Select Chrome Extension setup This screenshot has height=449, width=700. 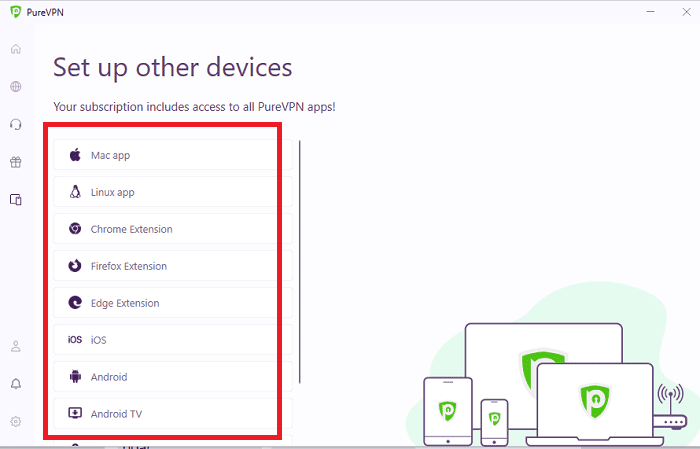coord(173,229)
